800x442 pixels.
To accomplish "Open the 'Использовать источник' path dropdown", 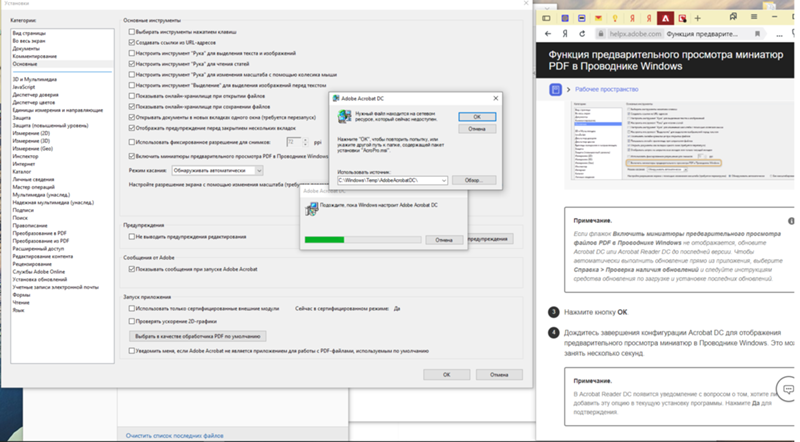I will pos(443,180).
